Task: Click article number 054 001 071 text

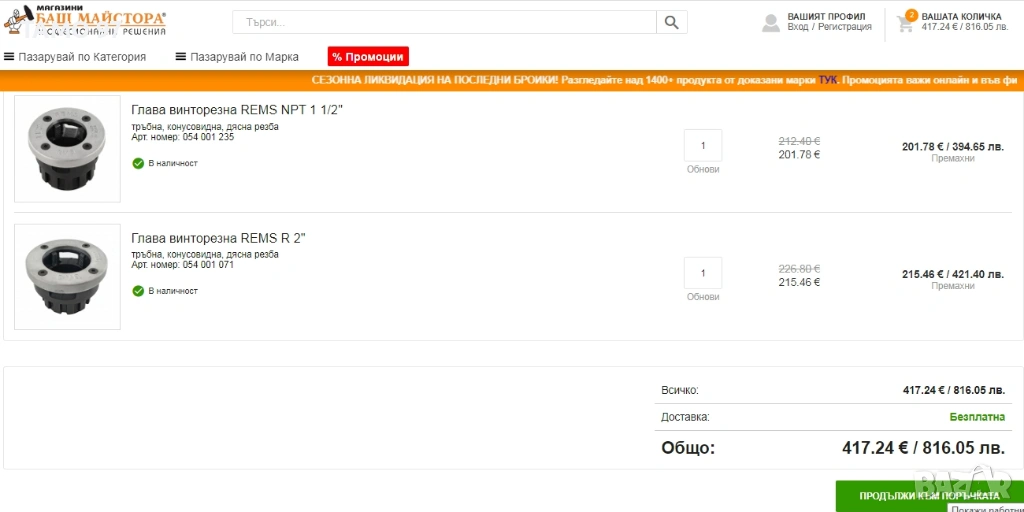Action: [182, 265]
